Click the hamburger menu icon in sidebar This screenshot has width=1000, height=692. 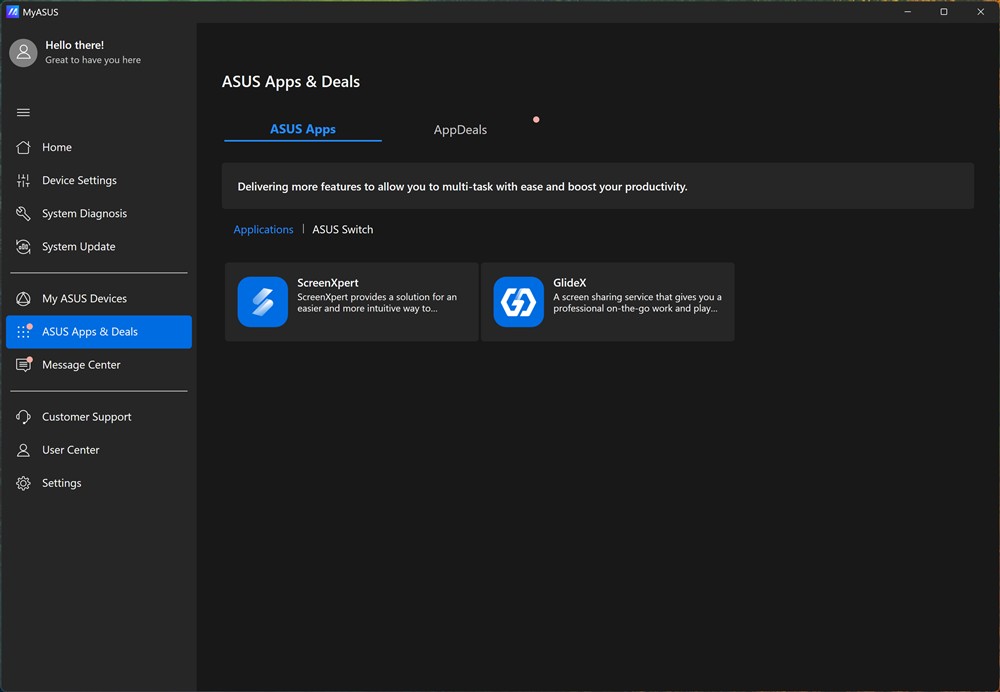tap(23, 113)
